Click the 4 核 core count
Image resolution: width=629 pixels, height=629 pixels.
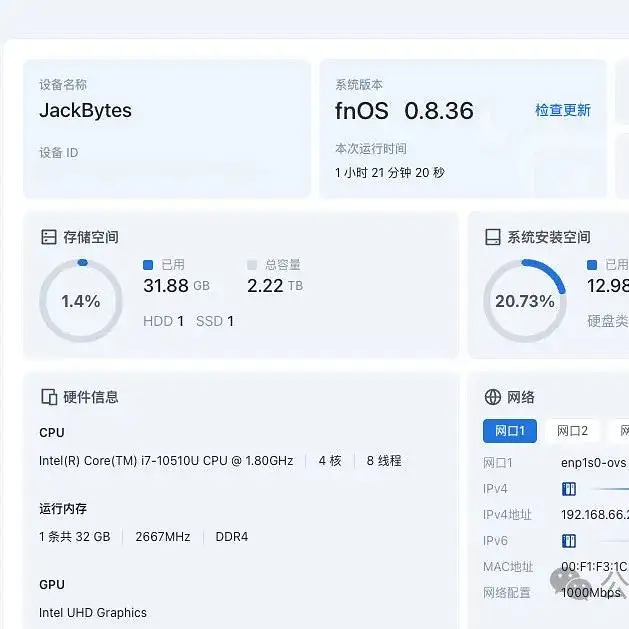330,461
